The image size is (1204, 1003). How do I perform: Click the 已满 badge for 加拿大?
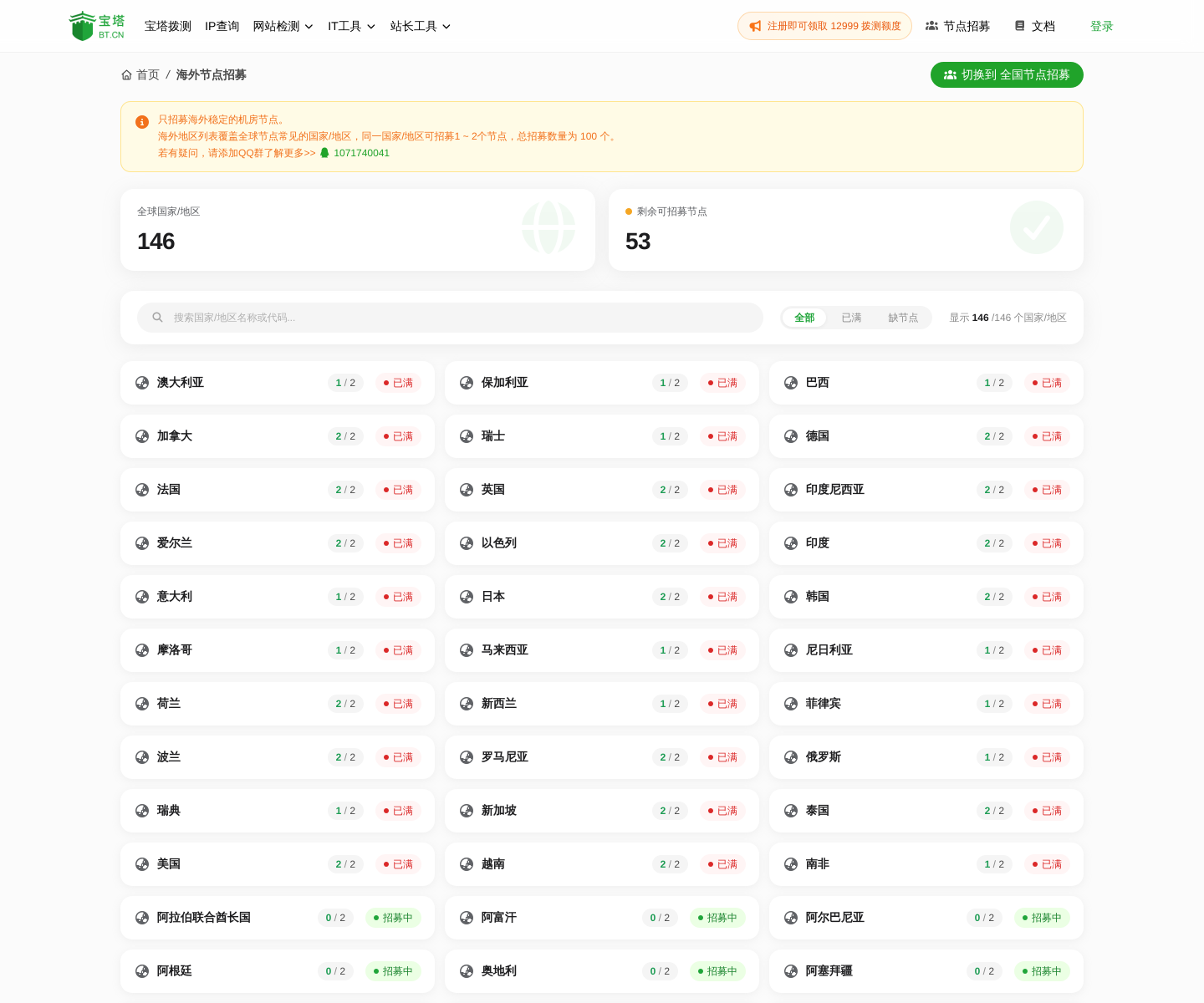click(398, 436)
